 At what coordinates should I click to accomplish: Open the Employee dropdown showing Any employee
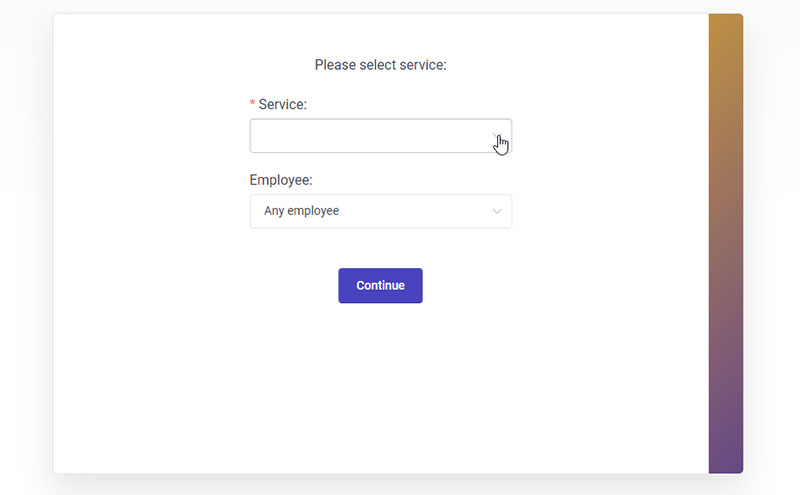pyautogui.click(x=381, y=211)
